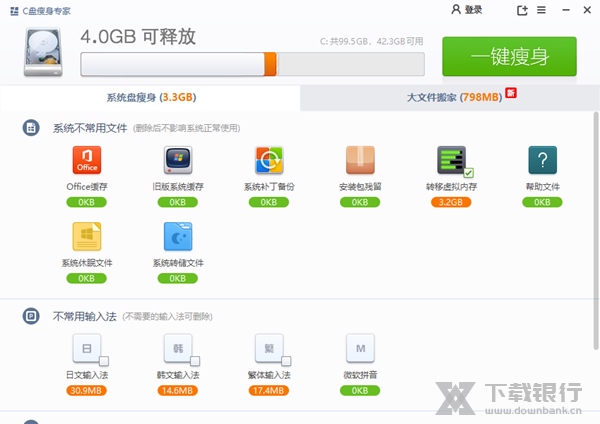Select the 韩文输入法 icon

pyautogui.click(x=178, y=348)
